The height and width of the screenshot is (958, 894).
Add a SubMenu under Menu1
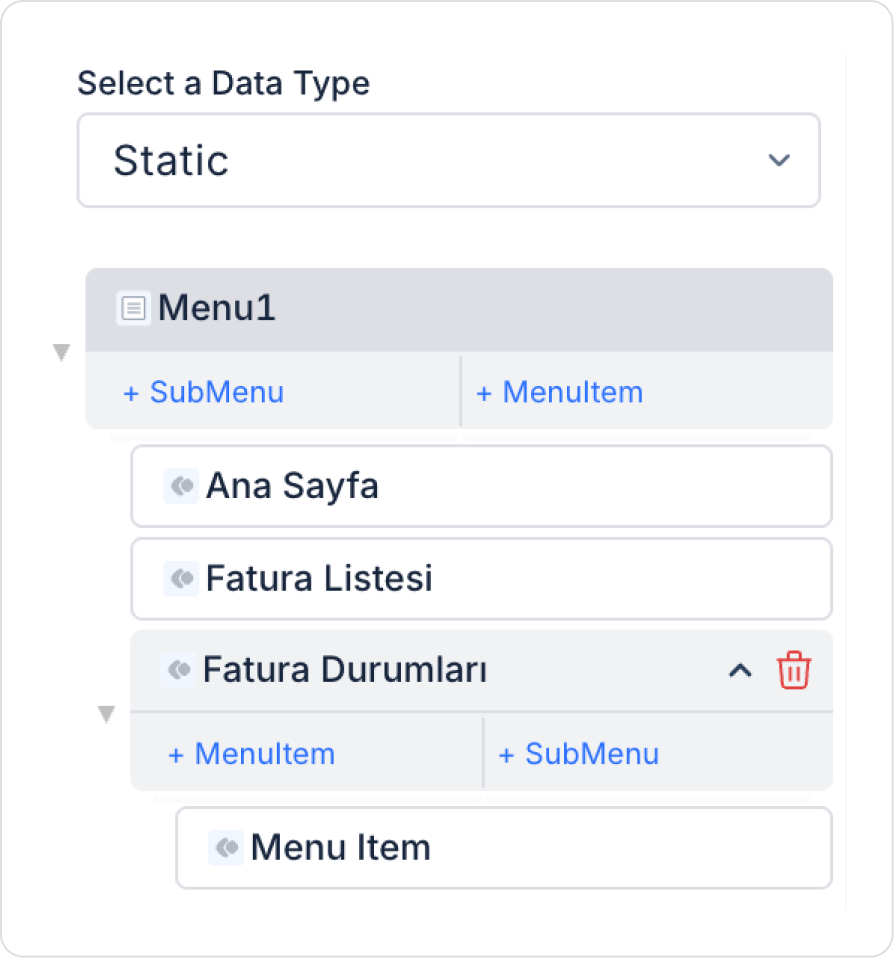click(x=203, y=392)
